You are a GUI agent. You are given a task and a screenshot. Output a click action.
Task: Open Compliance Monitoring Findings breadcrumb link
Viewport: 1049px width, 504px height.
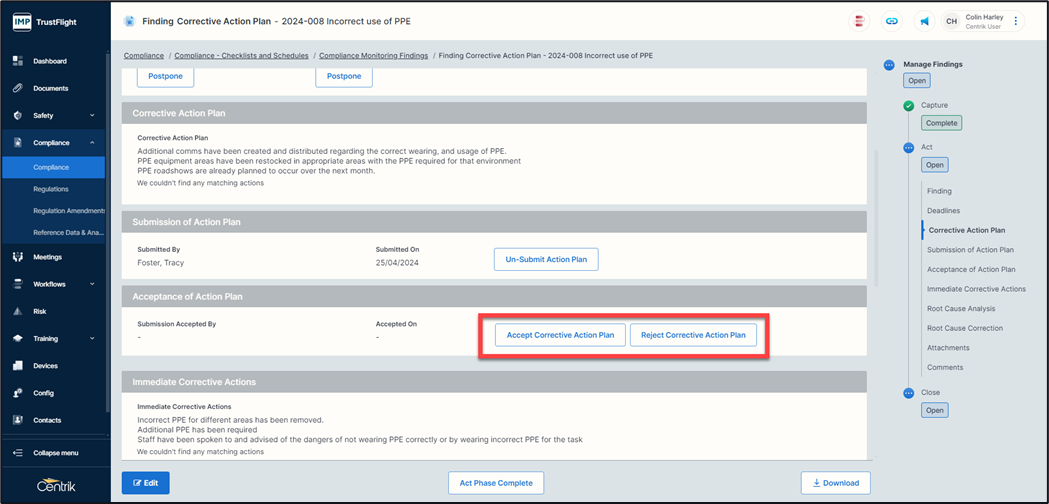375,55
